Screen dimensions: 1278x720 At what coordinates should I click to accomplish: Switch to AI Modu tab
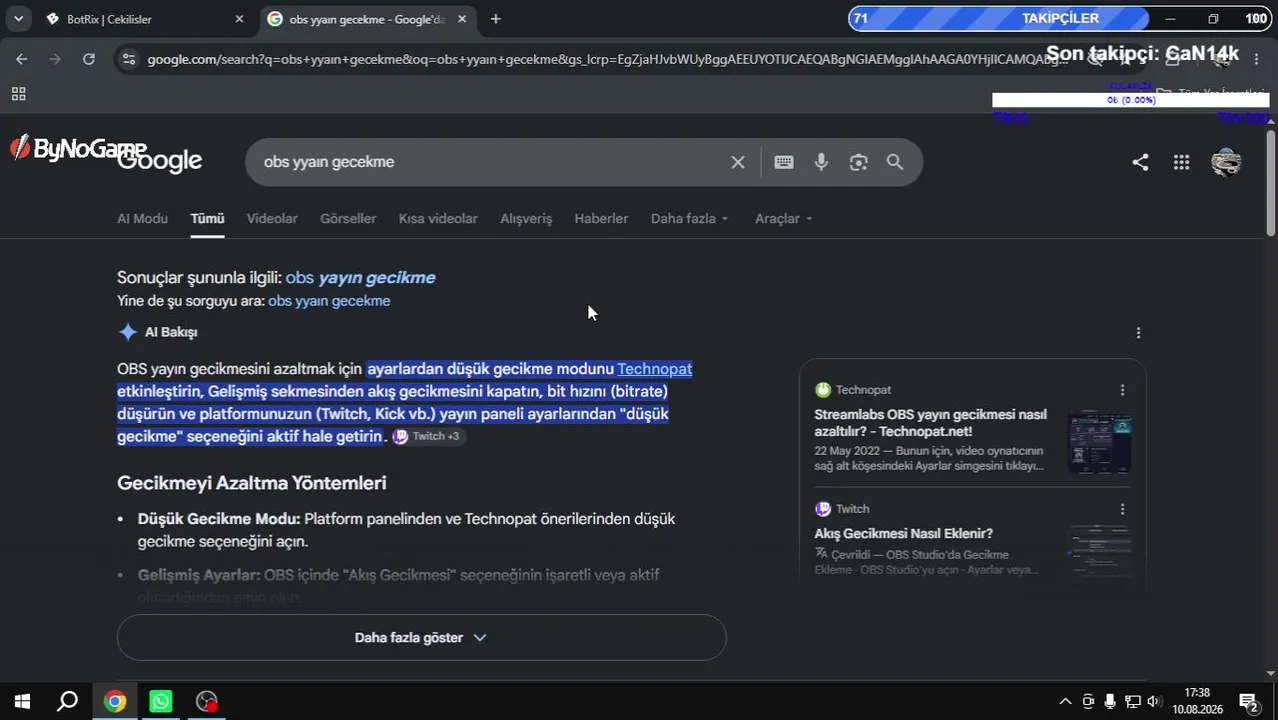pos(142,219)
